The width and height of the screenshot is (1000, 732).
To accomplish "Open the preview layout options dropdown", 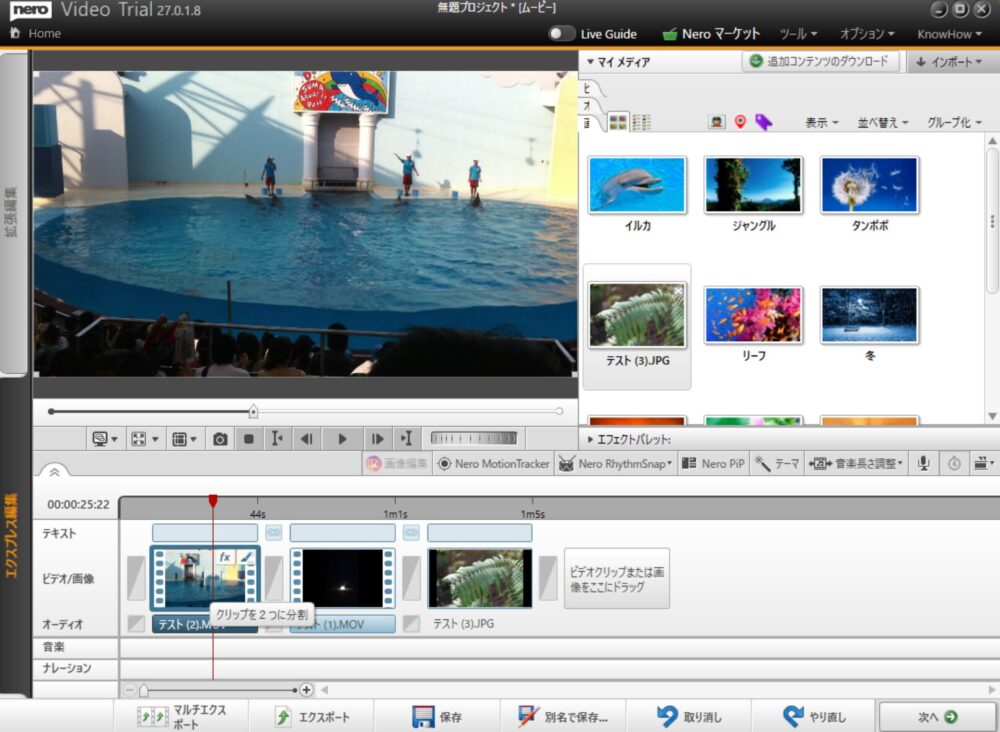I will pyautogui.click(x=184, y=439).
